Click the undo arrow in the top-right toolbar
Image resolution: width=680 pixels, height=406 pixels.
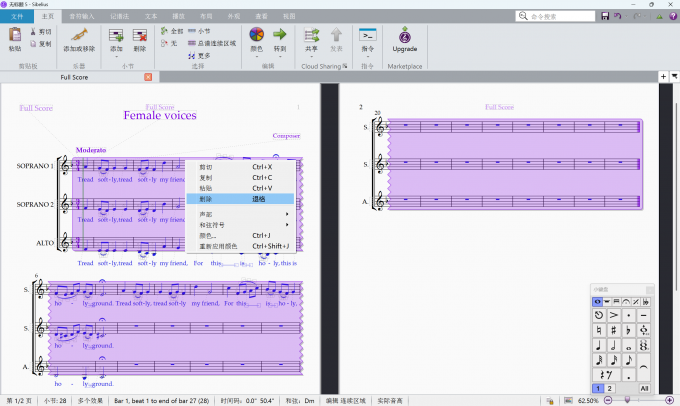pyautogui.click(x=618, y=16)
